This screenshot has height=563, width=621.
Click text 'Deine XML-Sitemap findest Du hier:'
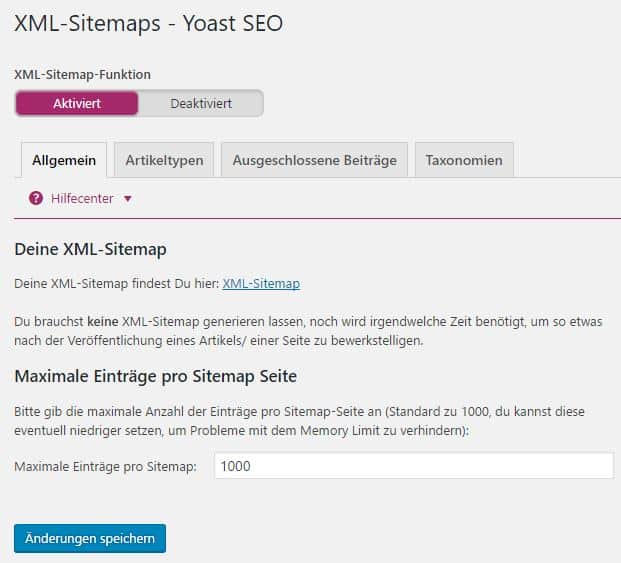tap(116, 283)
